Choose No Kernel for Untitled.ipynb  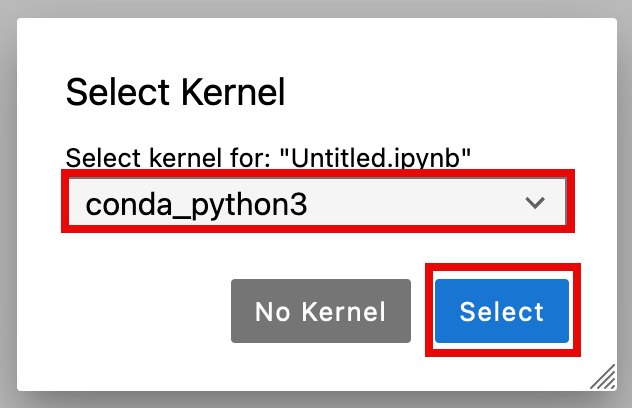320,311
